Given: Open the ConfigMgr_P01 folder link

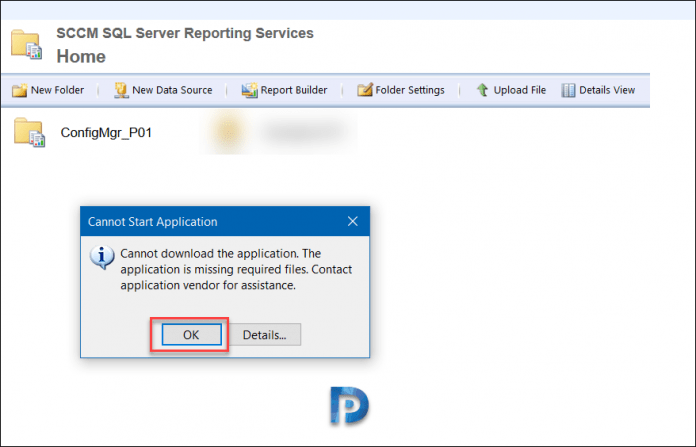Looking at the screenshot, I should click(106, 133).
